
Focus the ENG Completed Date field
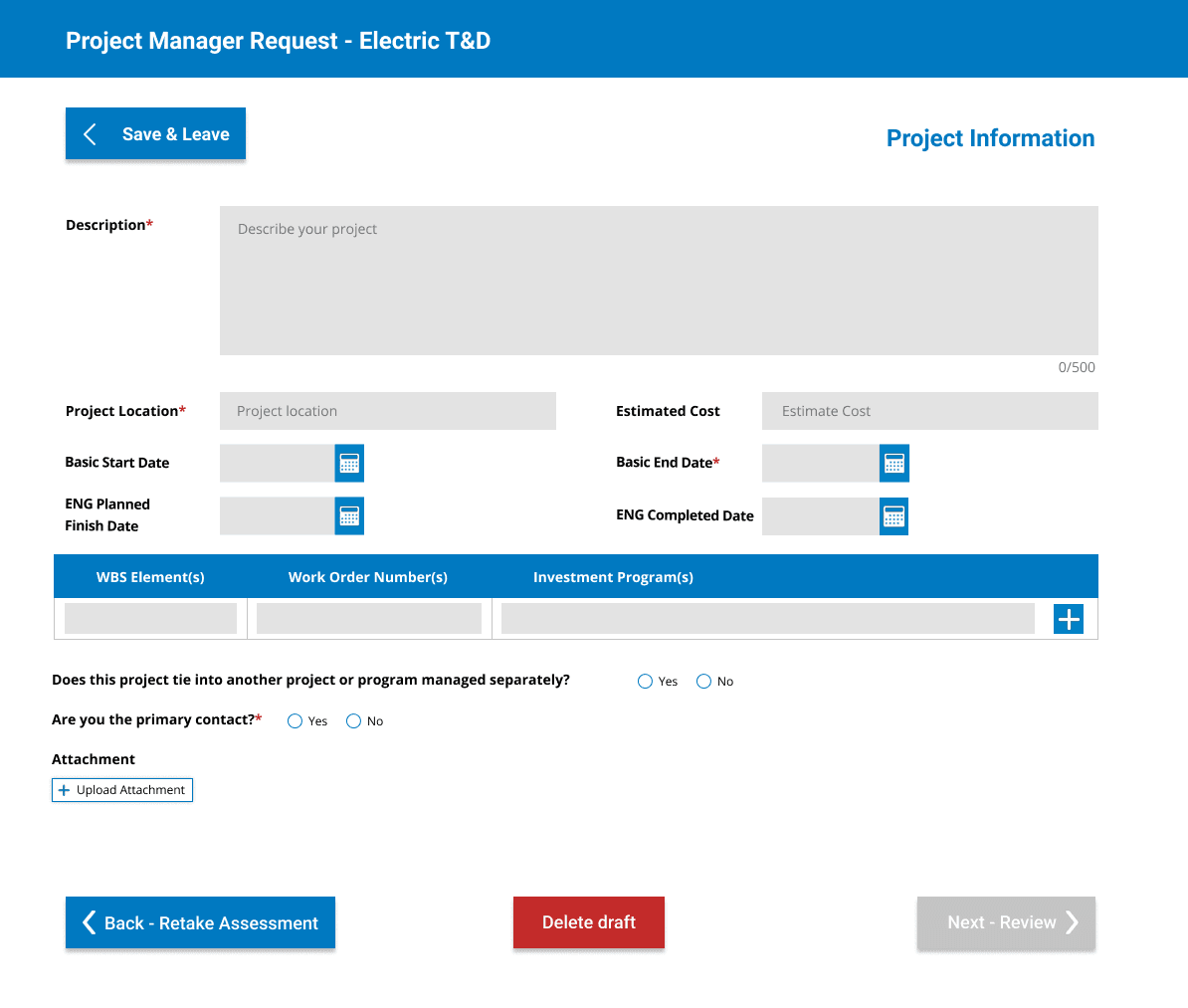[821, 516]
